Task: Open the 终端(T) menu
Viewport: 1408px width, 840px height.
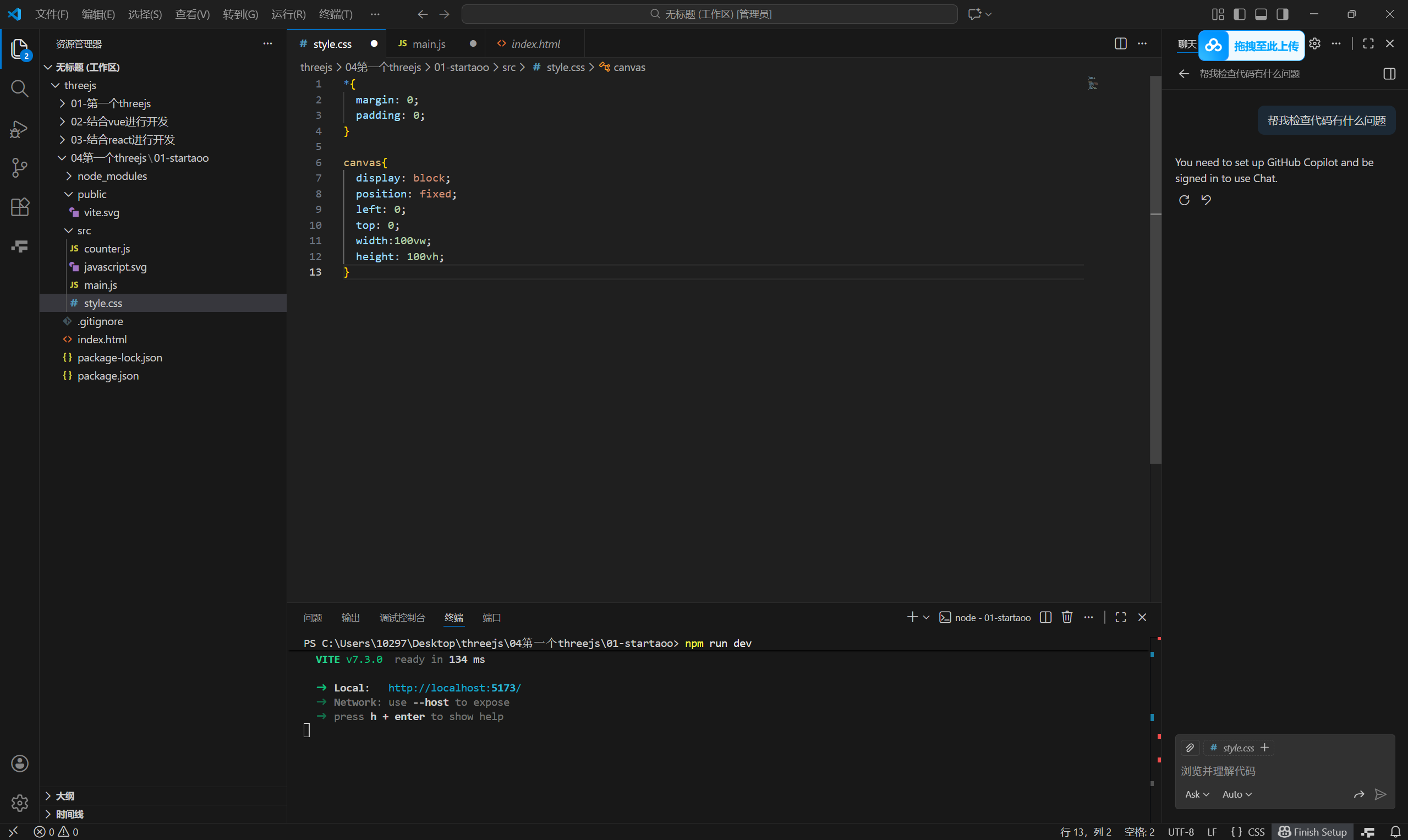Action: [x=335, y=14]
